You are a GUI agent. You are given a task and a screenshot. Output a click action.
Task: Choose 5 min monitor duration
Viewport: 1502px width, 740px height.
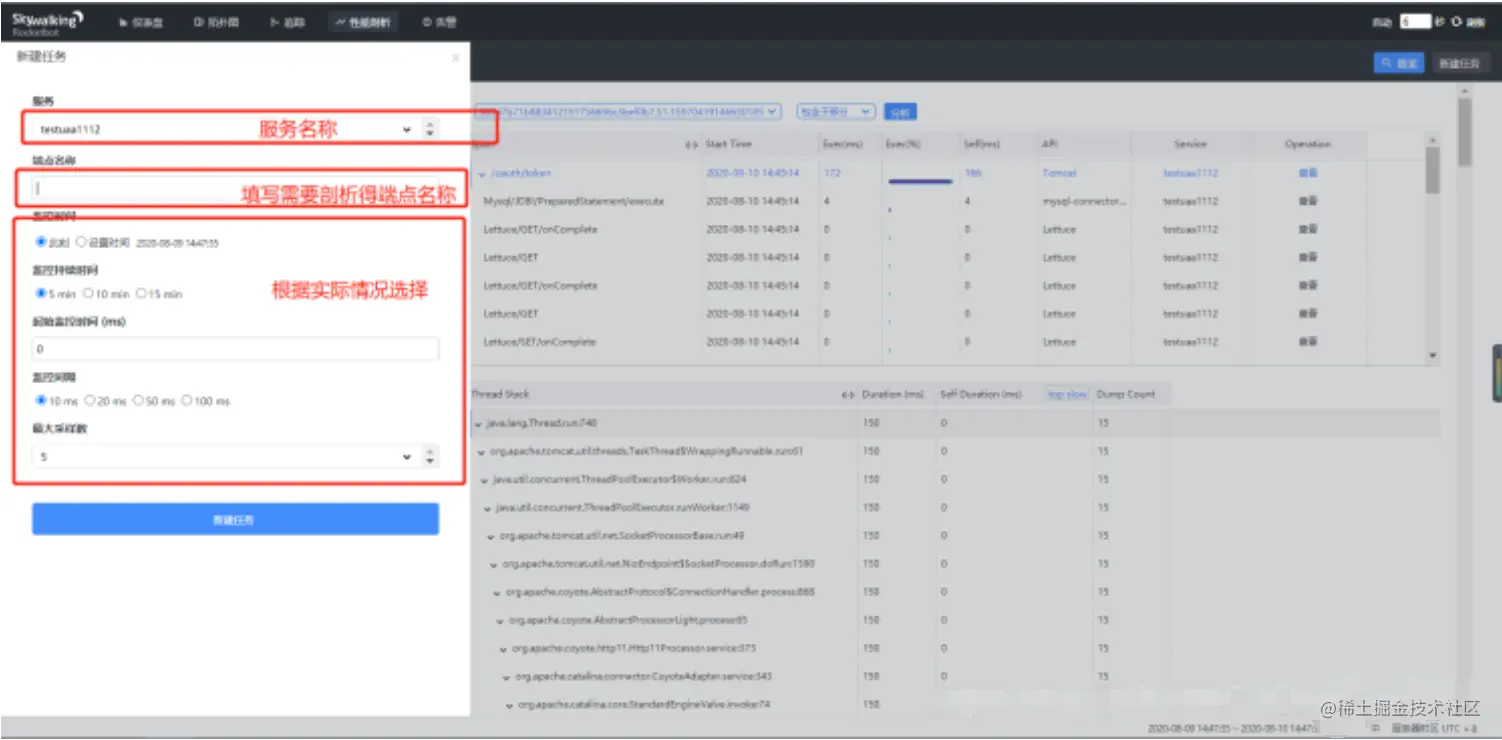(x=41, y=294)
